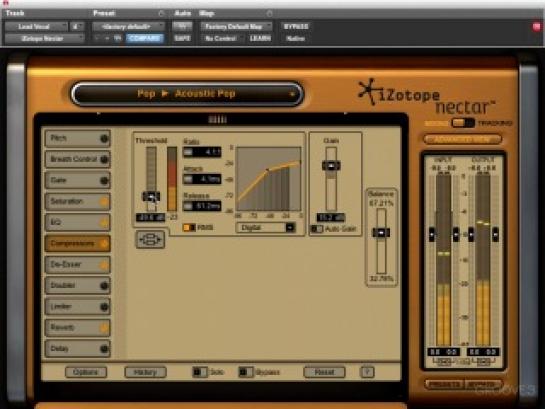This screenshot has width=545, height=409.
Task: Open the History button
Action: (145, 372)
